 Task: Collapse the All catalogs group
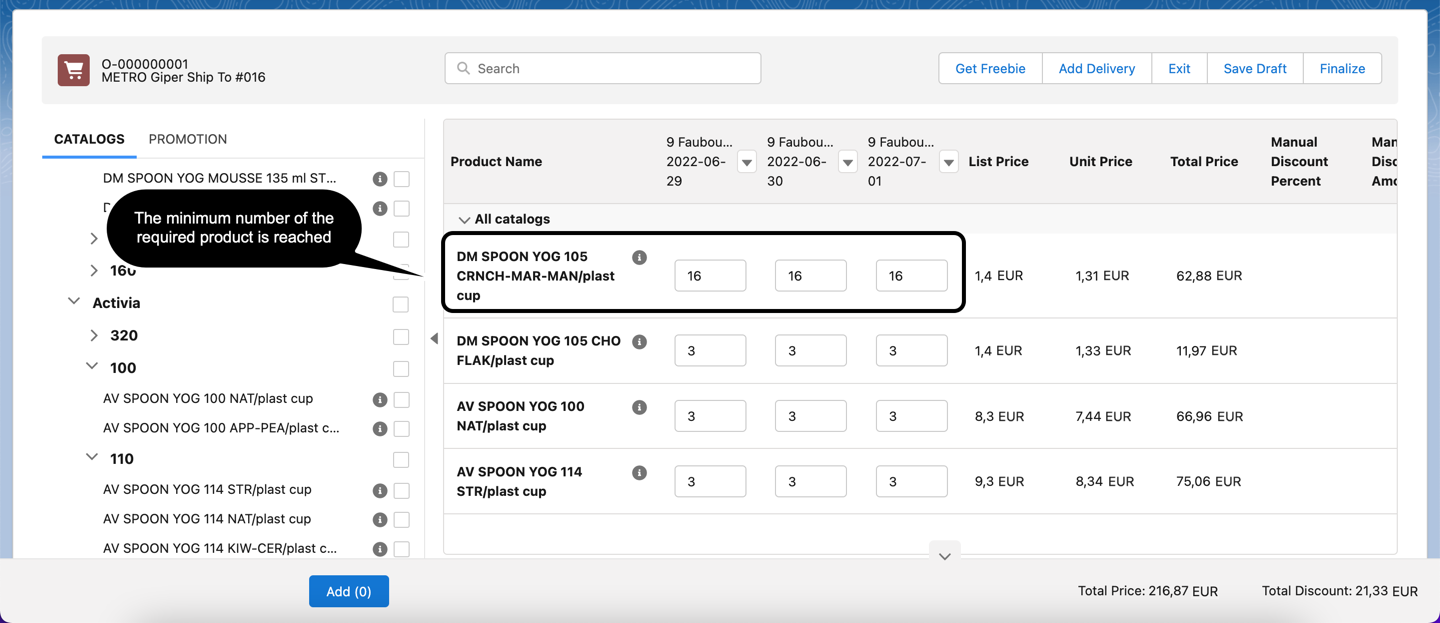pyautogui.click(x=464, y=220)
